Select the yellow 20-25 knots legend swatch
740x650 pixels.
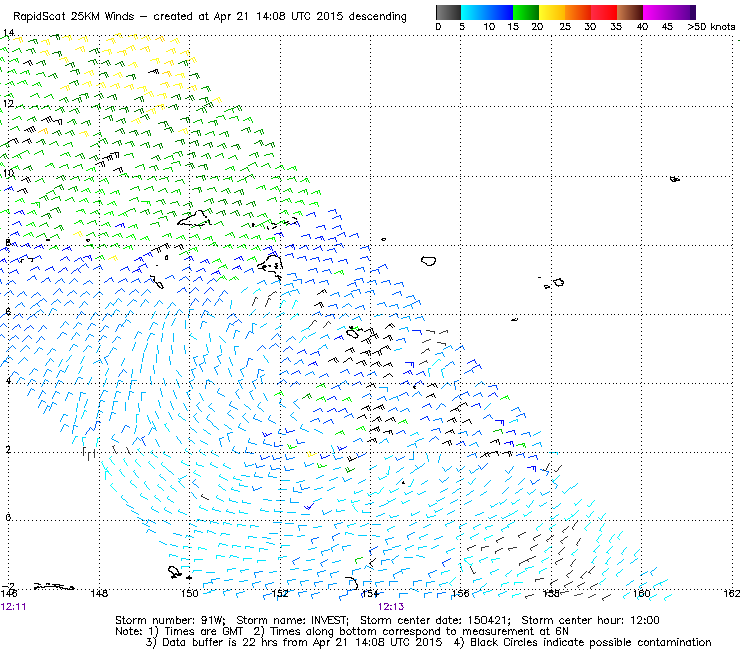552,12
